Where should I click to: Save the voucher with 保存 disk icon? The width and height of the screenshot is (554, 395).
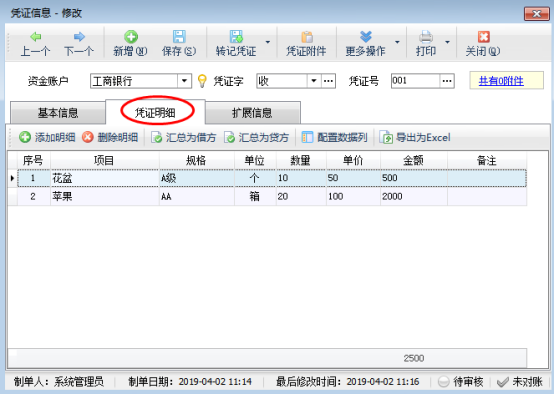(179, 37)
